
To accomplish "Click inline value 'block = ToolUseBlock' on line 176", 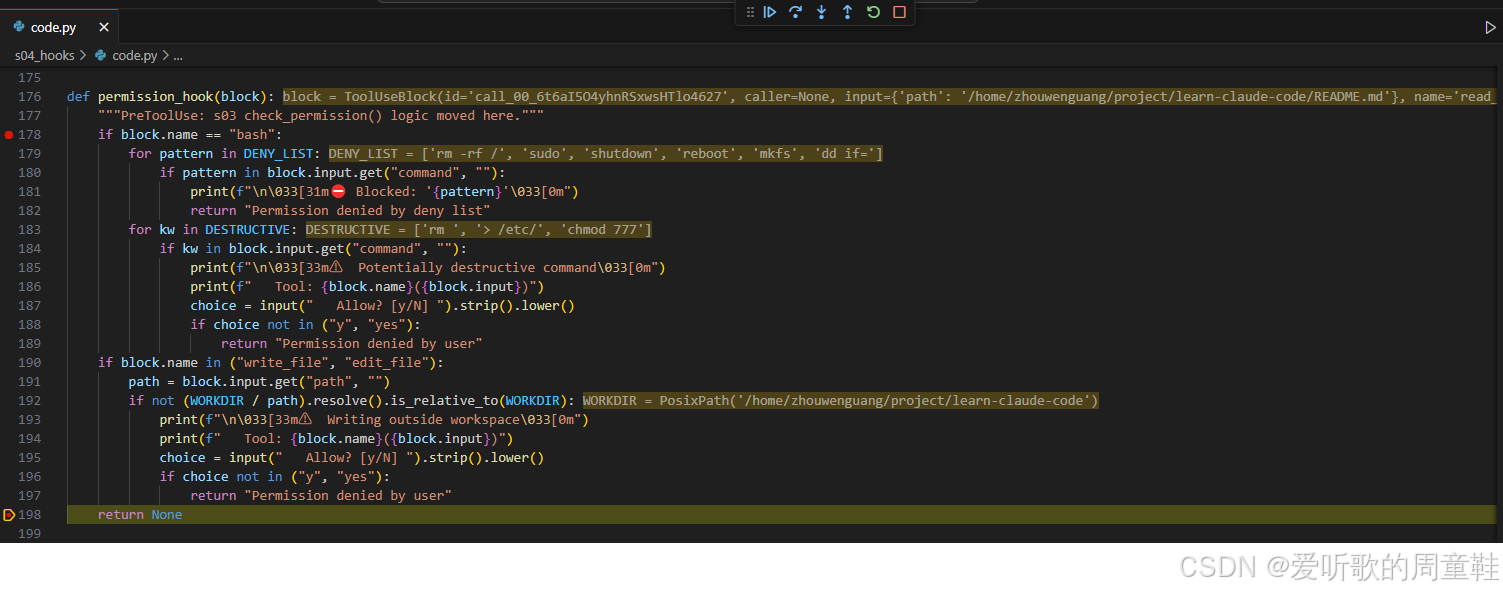I will 890,97.
